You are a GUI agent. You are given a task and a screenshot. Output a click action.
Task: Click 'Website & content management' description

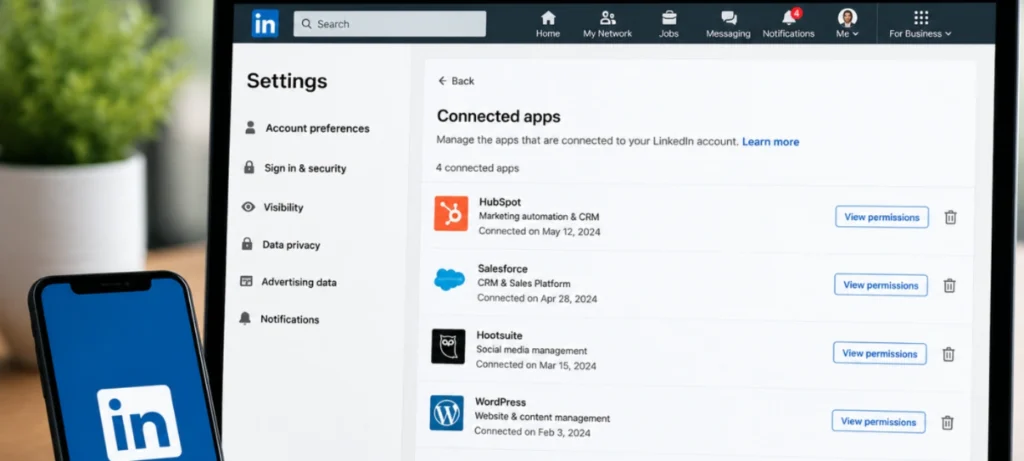[542, 417]
